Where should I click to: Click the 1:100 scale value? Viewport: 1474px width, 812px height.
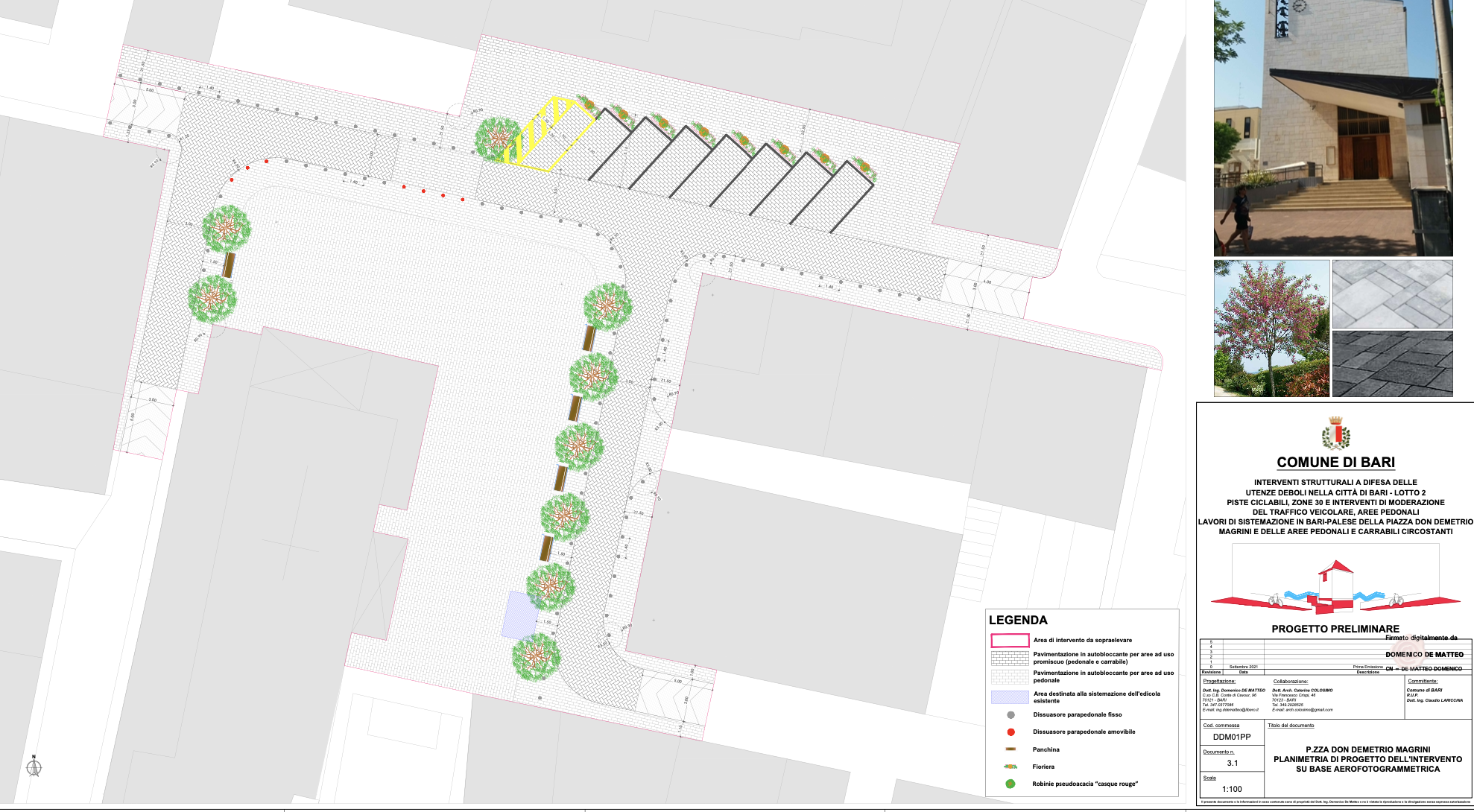point(1232,789)
